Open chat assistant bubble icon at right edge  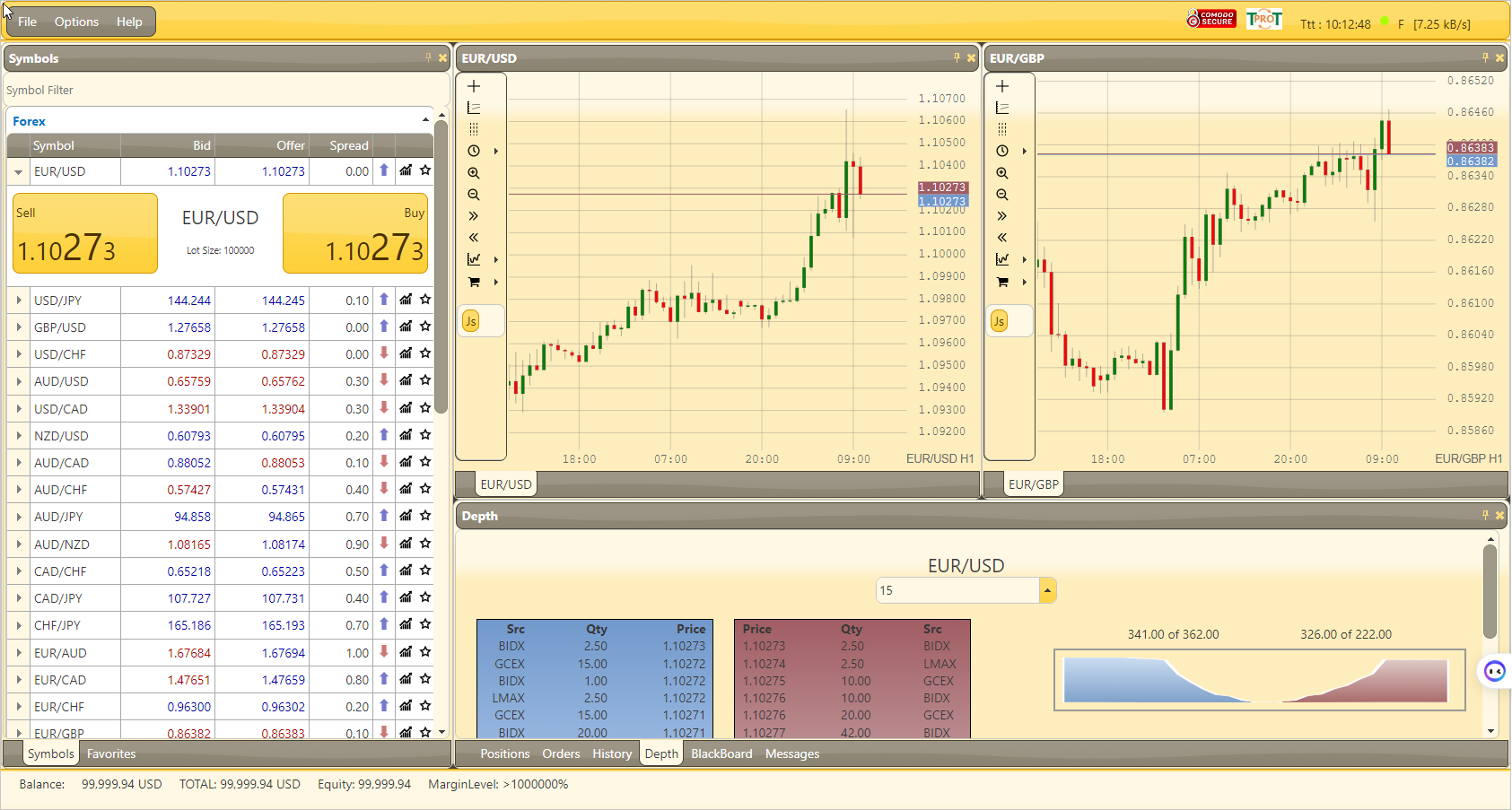pyautogui.click(x=1495, y=671)
